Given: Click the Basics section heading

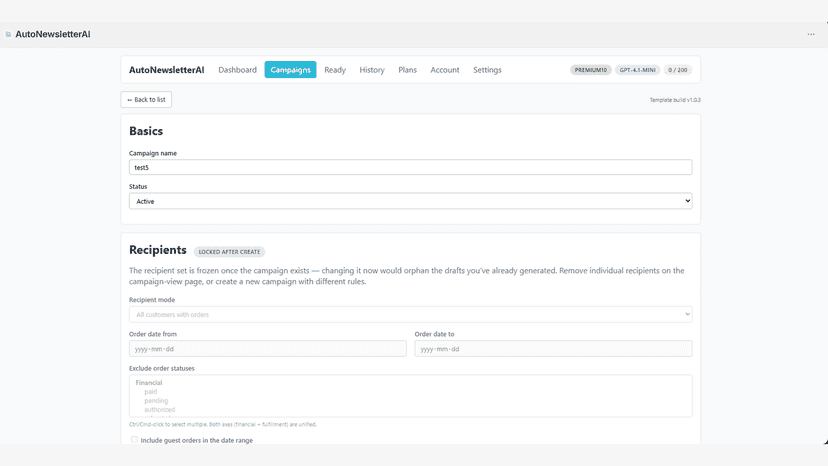Looking at the screenshot, I should point(146,131).
